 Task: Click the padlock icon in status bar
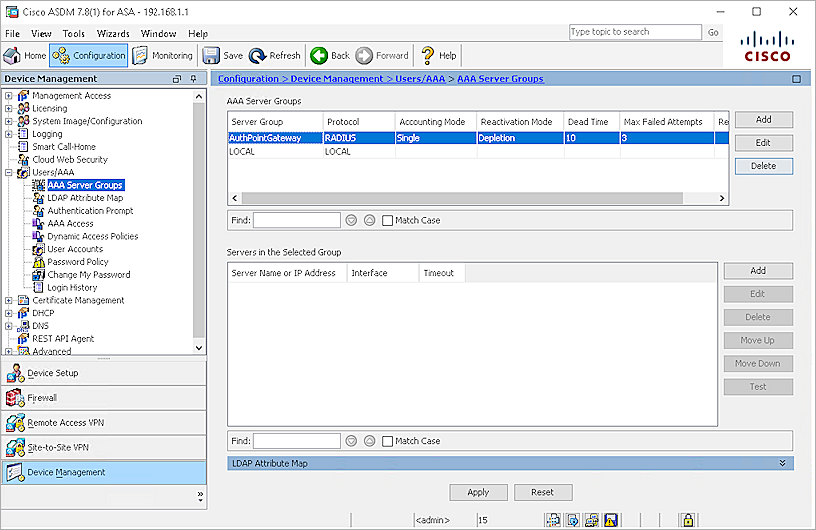[x=687, y=520]
